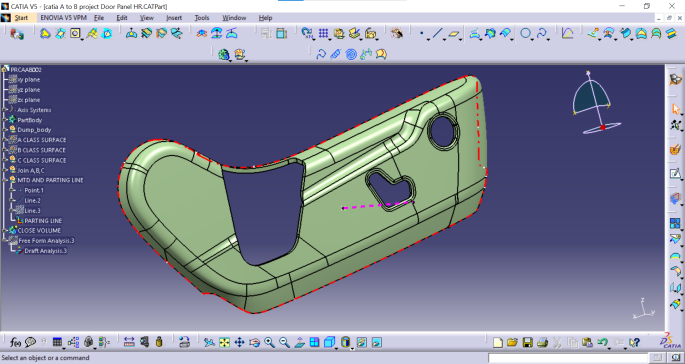Select C CLASS SURFACE in tree
This screenshot has height=364, width=685.
pyautogui.click(x=42, y=160)
